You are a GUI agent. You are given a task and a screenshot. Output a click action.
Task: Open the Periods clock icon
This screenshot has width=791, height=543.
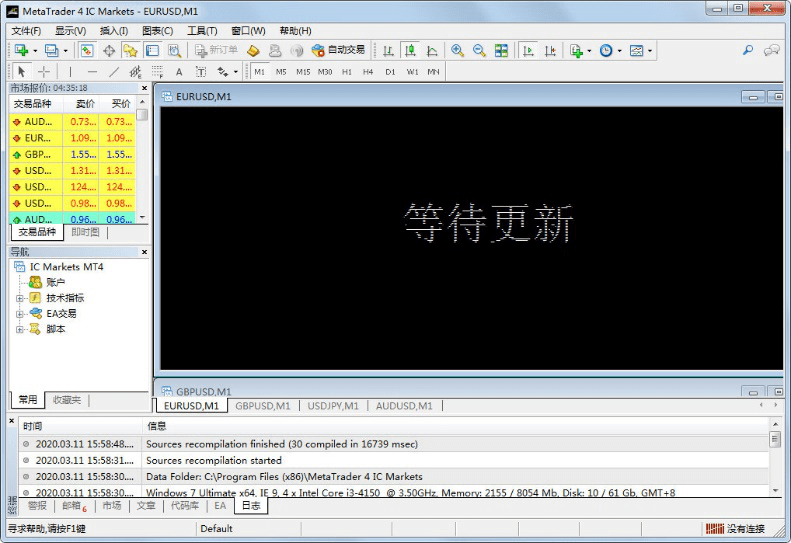pyautogui.click(x=606, y=50)
